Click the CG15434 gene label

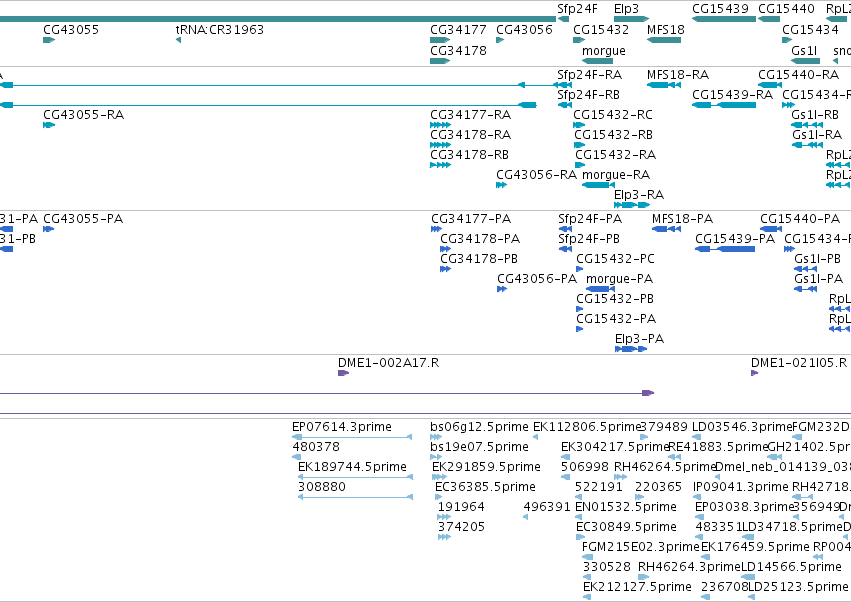810,30
